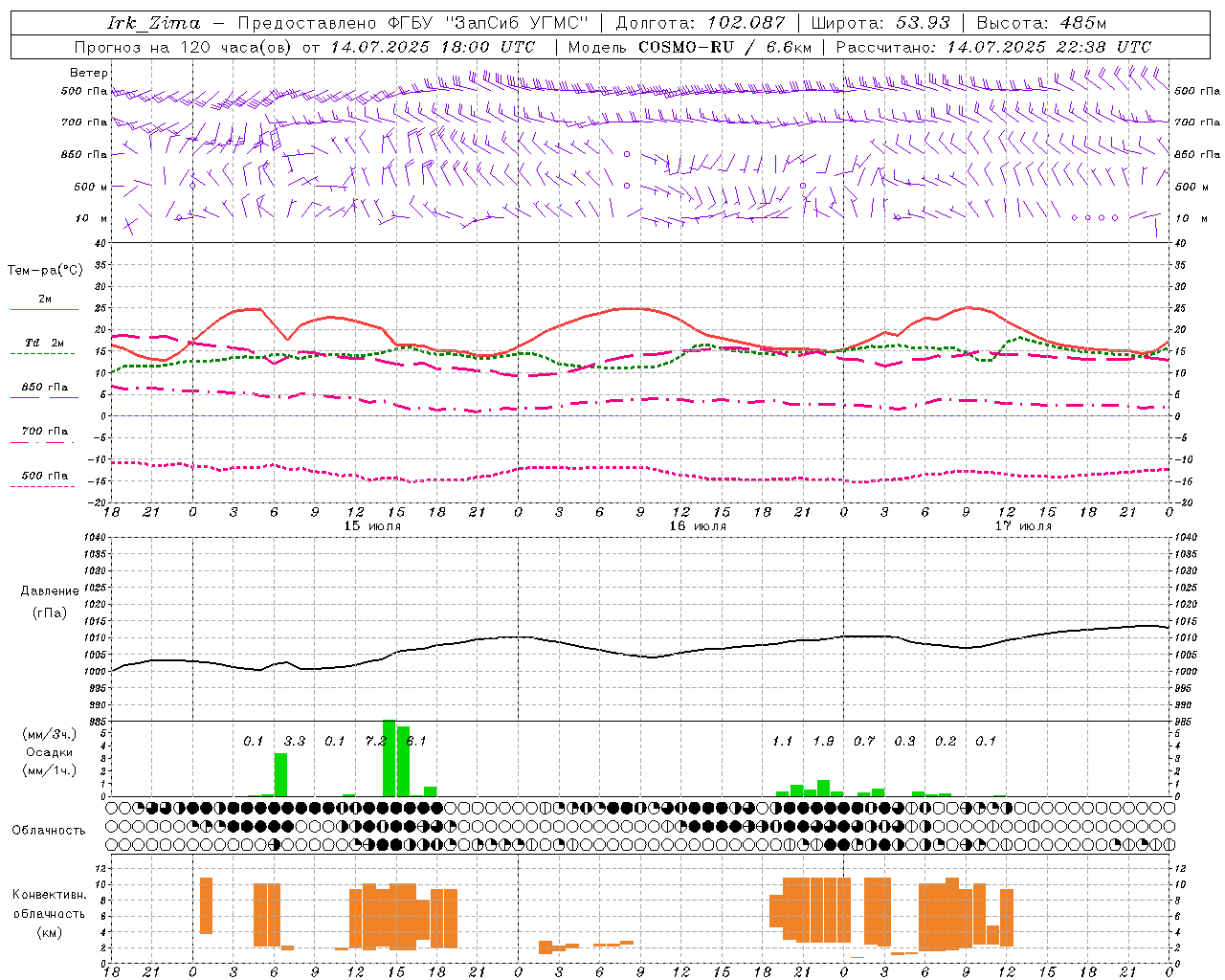Viewport: 1225px width, 980px height.
Task: Click the station name Irk_Zima in header
Action: click(x=154, y=23)
